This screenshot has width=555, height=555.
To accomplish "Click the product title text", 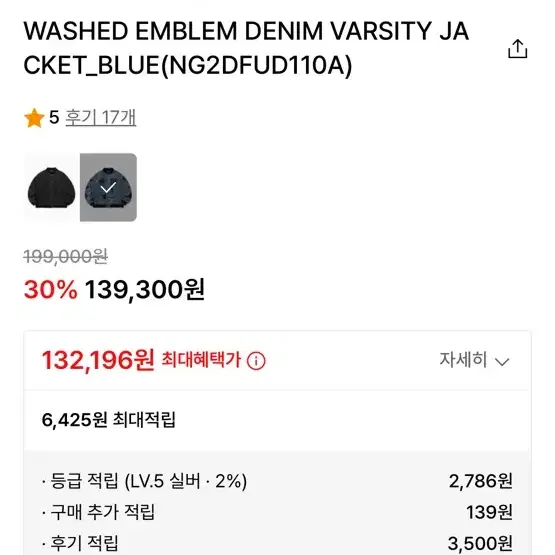I will point(246,48).
